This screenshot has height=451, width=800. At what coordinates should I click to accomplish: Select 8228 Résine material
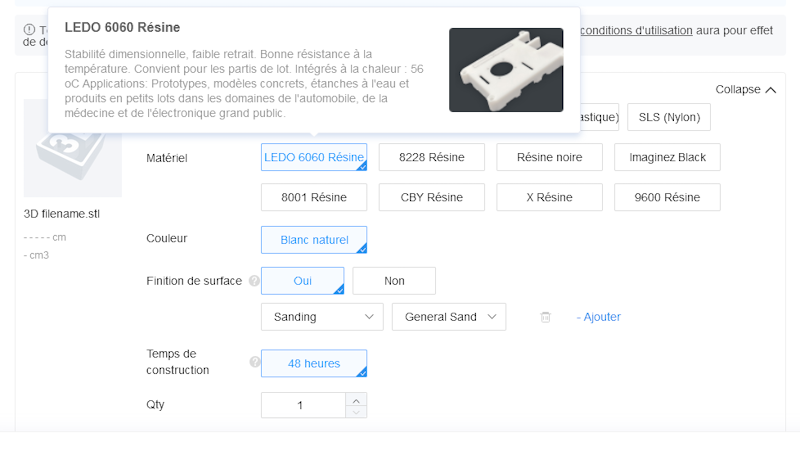[431, 157]
